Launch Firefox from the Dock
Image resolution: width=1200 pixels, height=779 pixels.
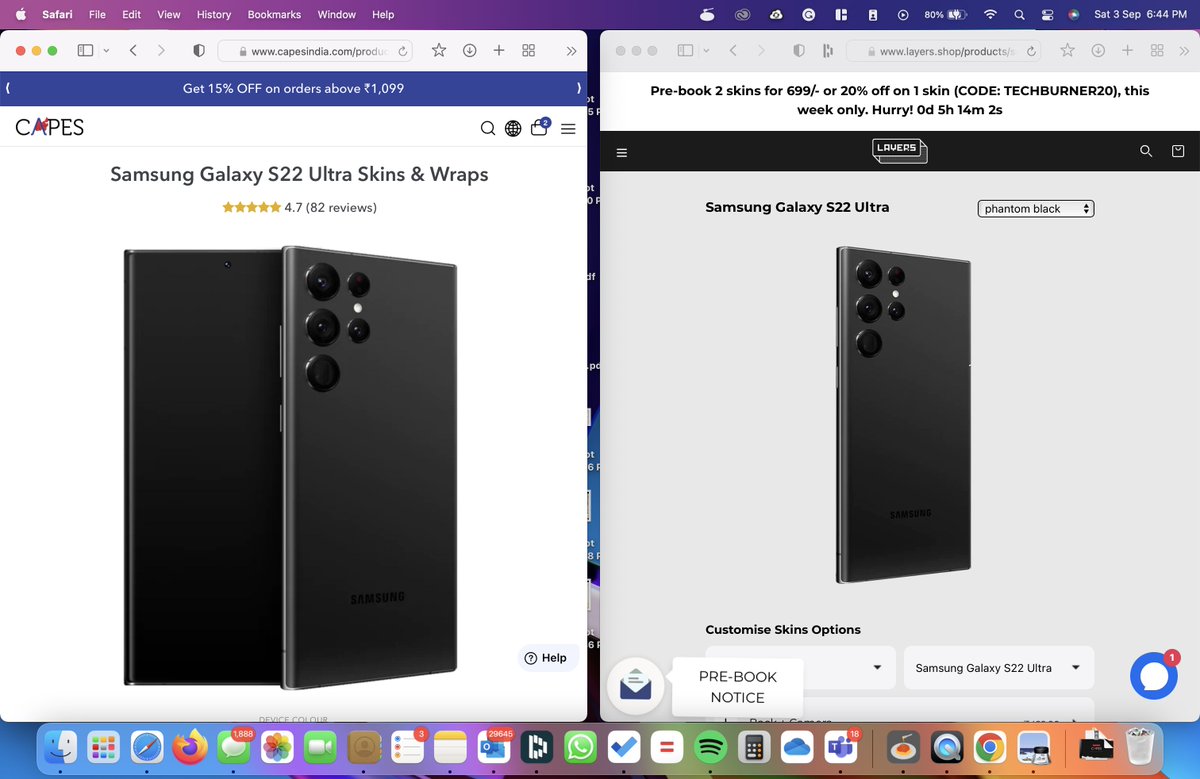pyautogui.click(x=190, y=747)
